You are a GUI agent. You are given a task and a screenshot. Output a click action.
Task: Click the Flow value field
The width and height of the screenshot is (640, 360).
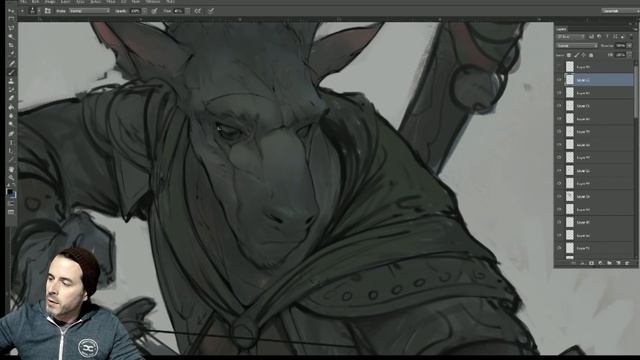[179, 11]
